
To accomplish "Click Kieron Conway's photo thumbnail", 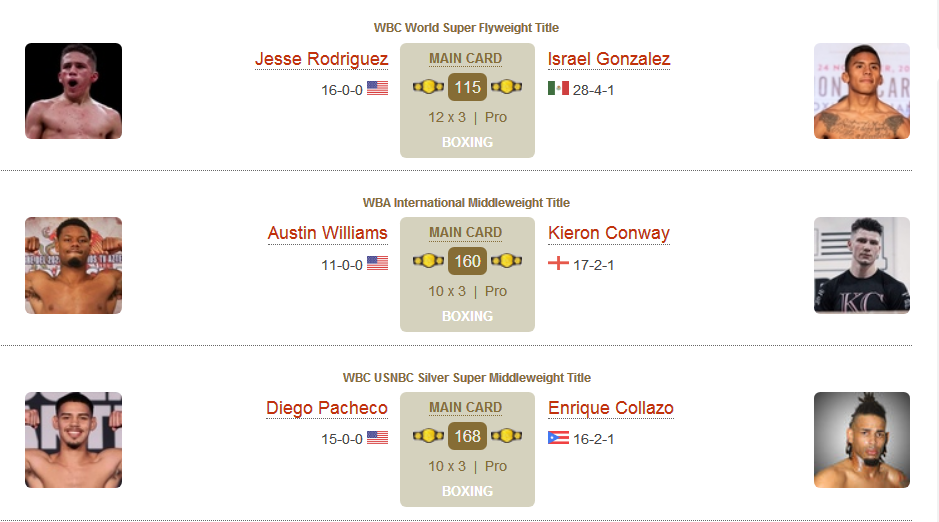I will pyautogui.click(x=862, y=265).
